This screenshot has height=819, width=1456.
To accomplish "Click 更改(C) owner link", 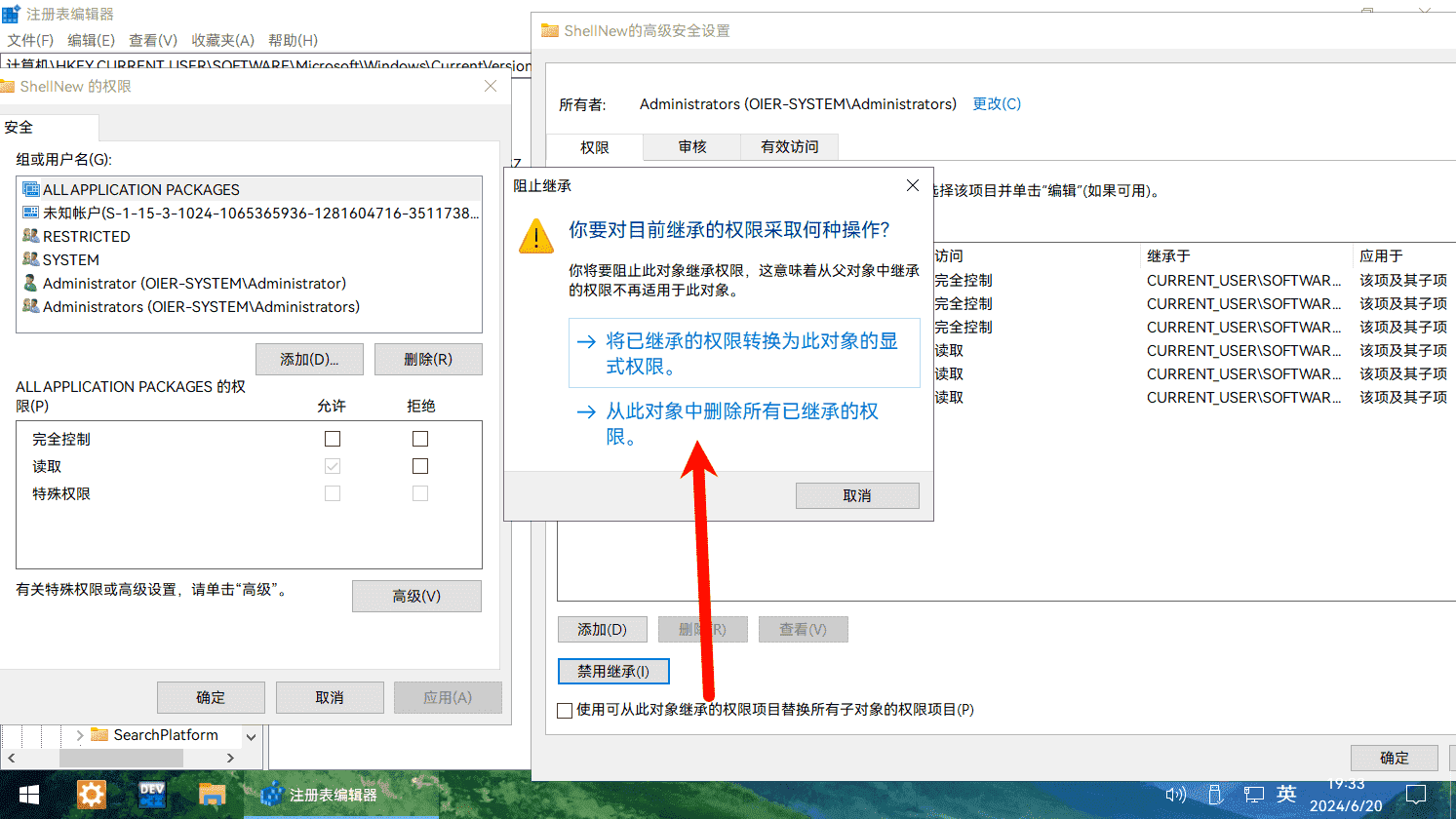I will 996,104.
